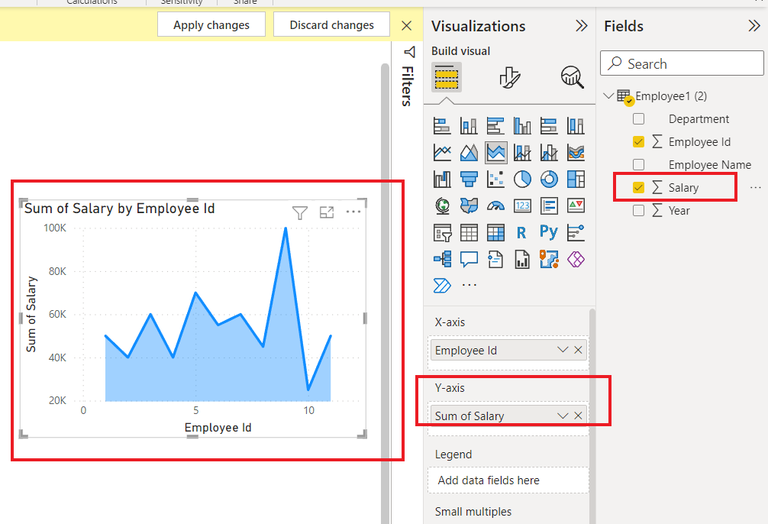Remove Sum of Salary from Y-axis
This screenshot has width=768, height=524.
(x=578, y=416)
